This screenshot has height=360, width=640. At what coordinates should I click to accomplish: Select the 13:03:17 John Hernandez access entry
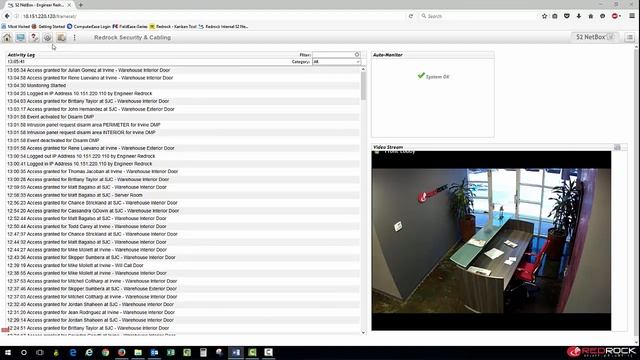click(x=183, y=109)
